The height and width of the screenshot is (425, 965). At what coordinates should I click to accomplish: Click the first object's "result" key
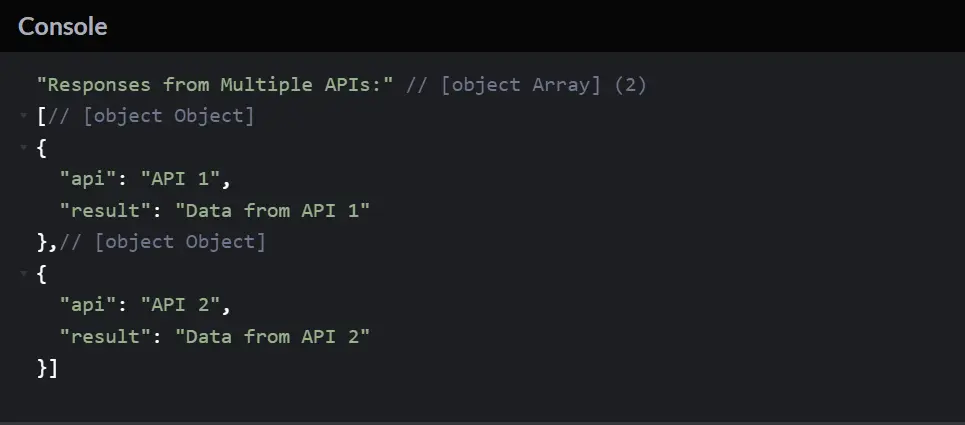[107, 210]
